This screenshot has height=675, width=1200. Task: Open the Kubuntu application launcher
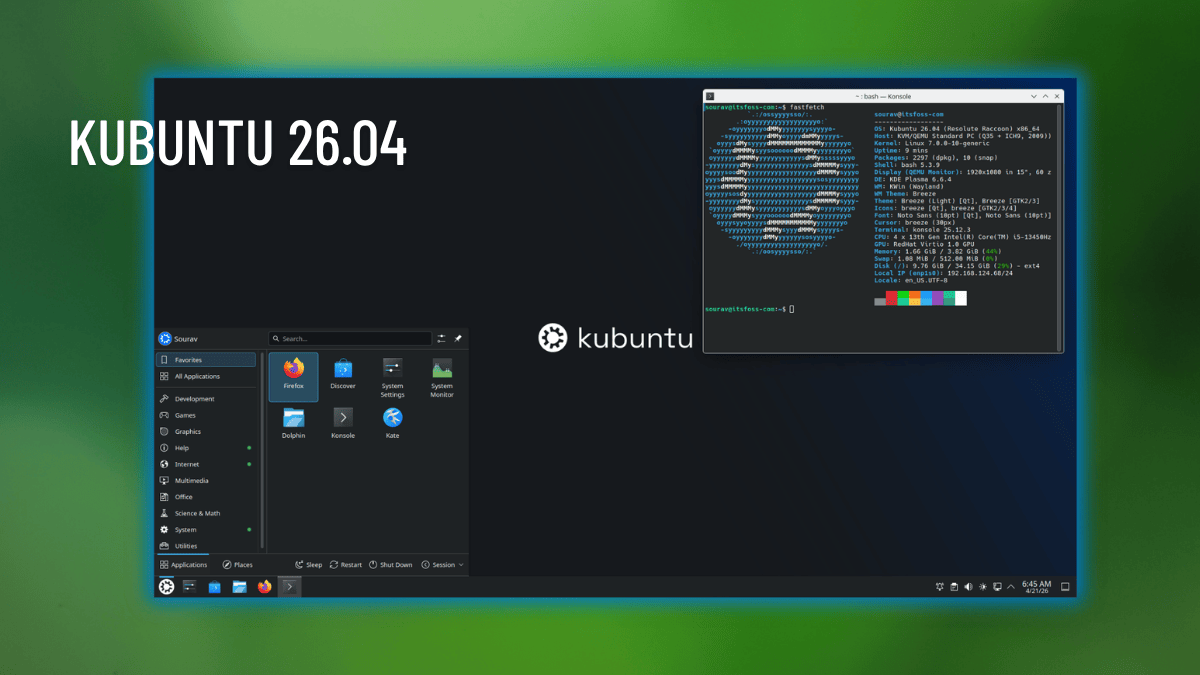[165, 587]
